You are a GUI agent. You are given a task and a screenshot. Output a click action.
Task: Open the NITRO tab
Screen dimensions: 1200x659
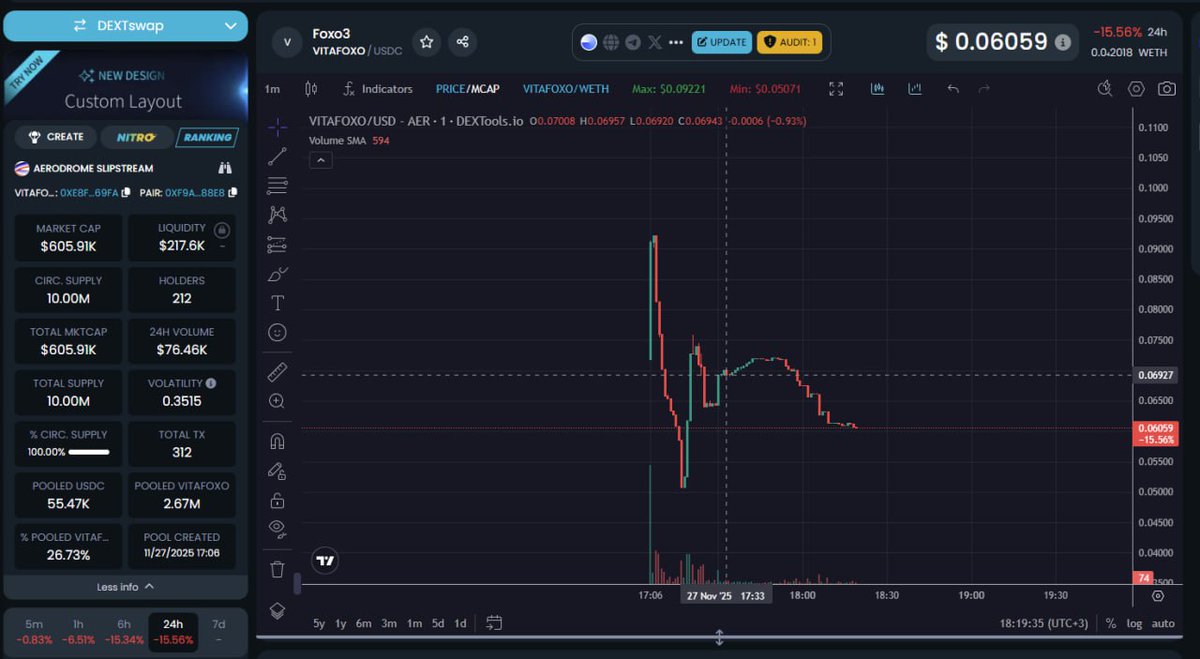[x=135, y=137]
